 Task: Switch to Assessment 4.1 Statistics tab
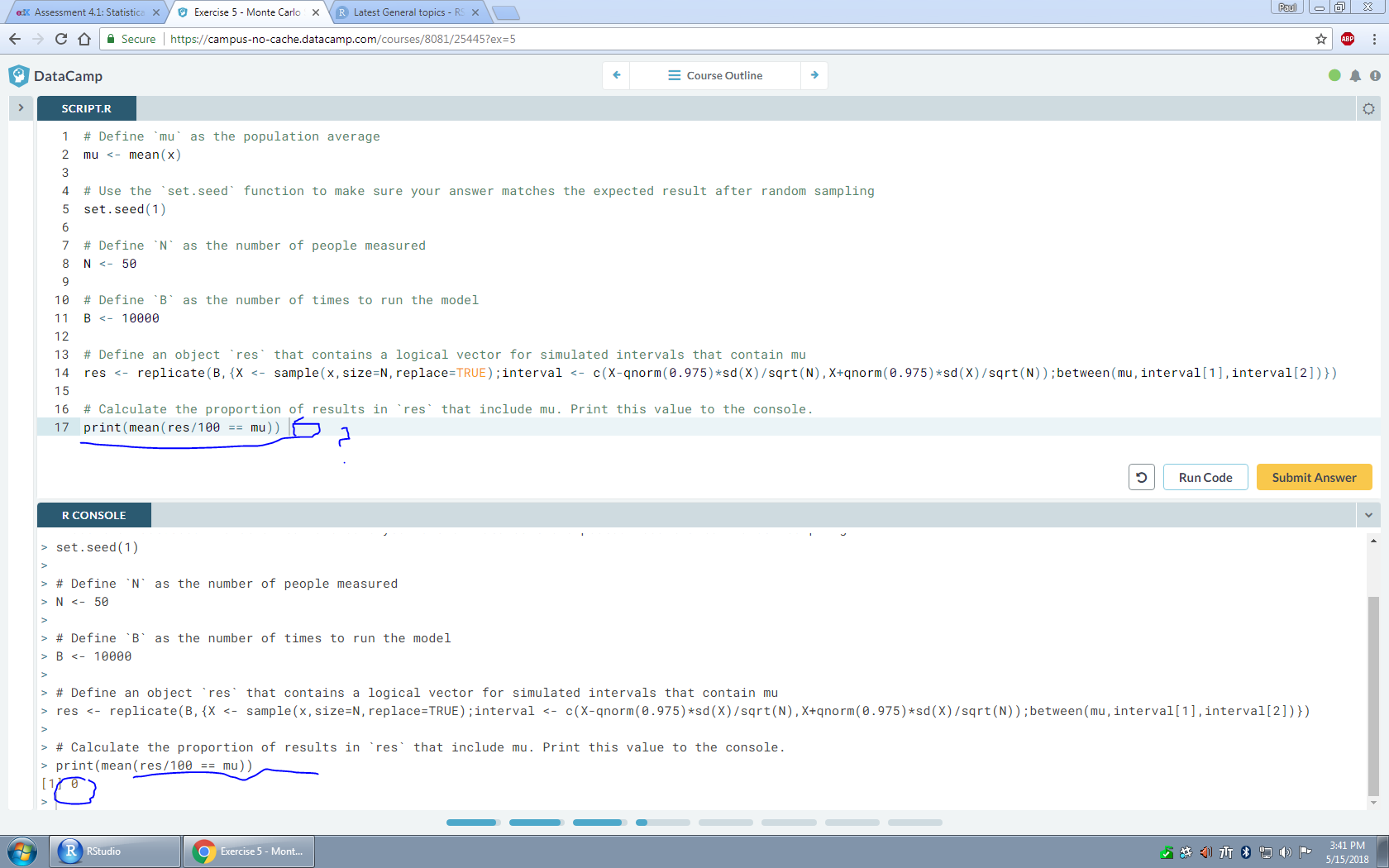(x=83, y=12)
